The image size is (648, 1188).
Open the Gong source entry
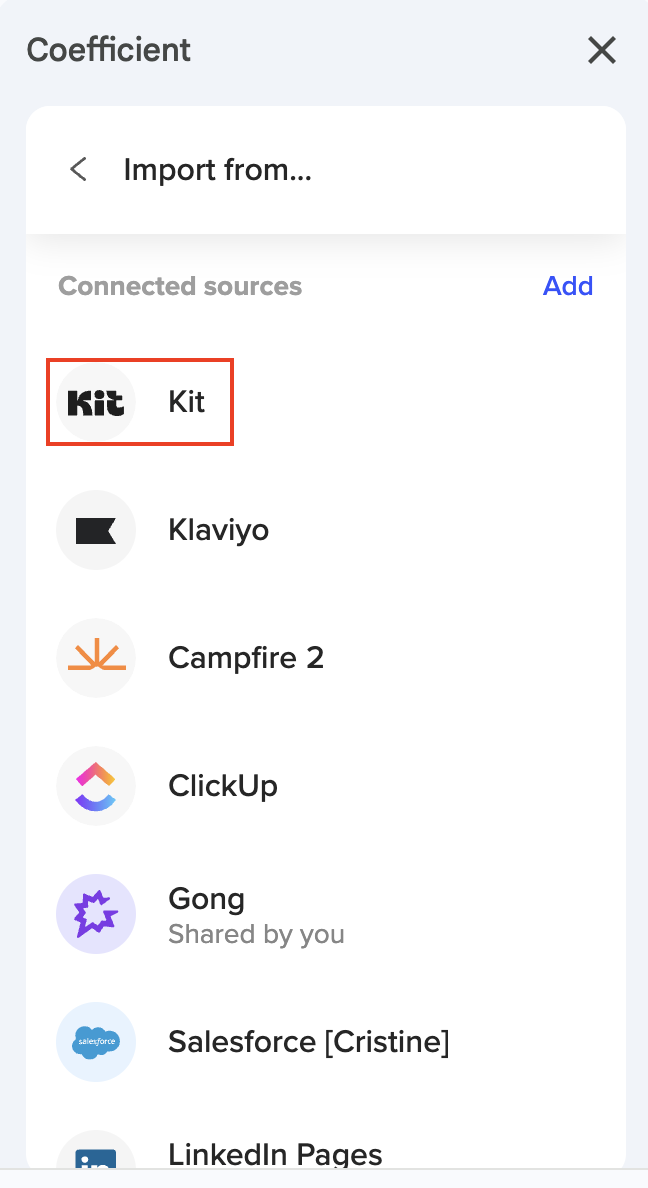pos(207,899)
